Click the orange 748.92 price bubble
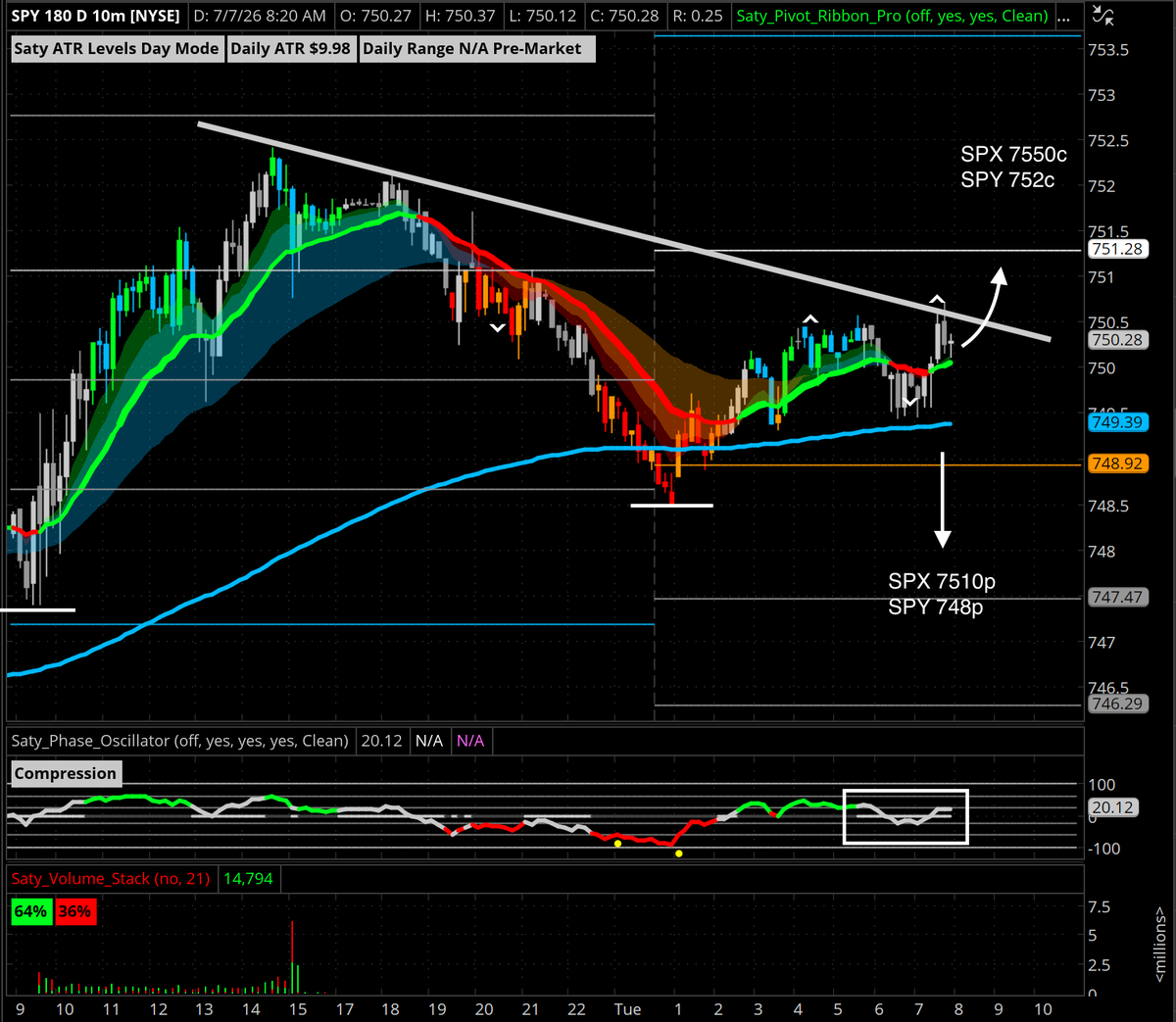The image size is (1176, 1022). pyautogui.click(x=1117, y=463)
